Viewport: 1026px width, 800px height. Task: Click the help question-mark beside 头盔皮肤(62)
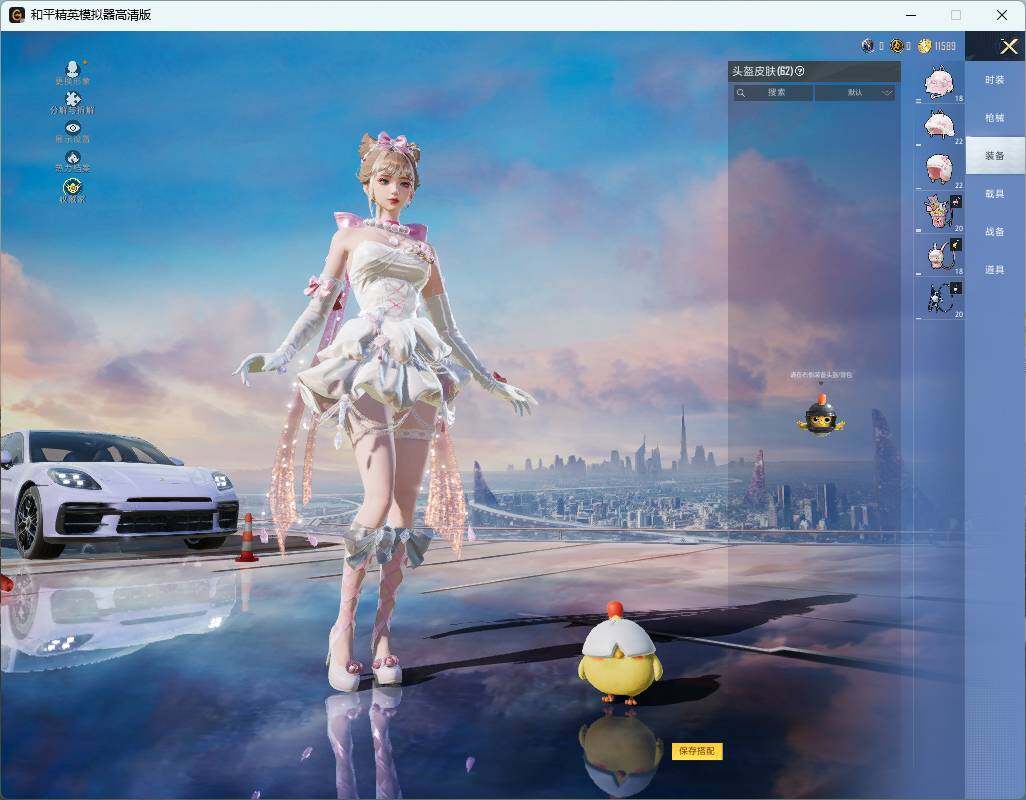point(799,71)
